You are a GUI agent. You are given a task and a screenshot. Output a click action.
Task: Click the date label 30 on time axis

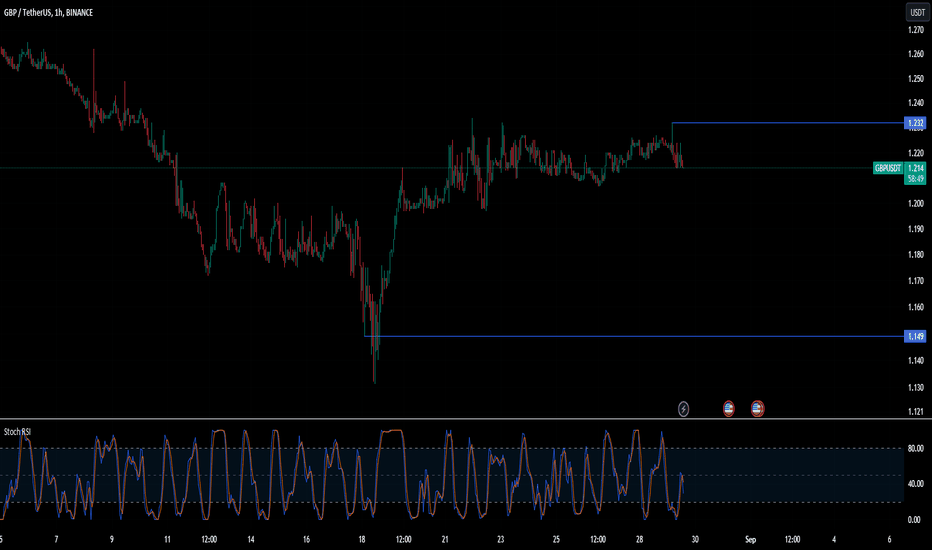click(695, 539)
